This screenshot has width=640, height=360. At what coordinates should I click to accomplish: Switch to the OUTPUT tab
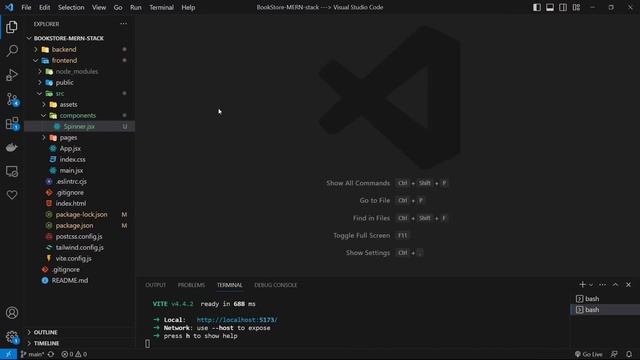tap(156, 285)
